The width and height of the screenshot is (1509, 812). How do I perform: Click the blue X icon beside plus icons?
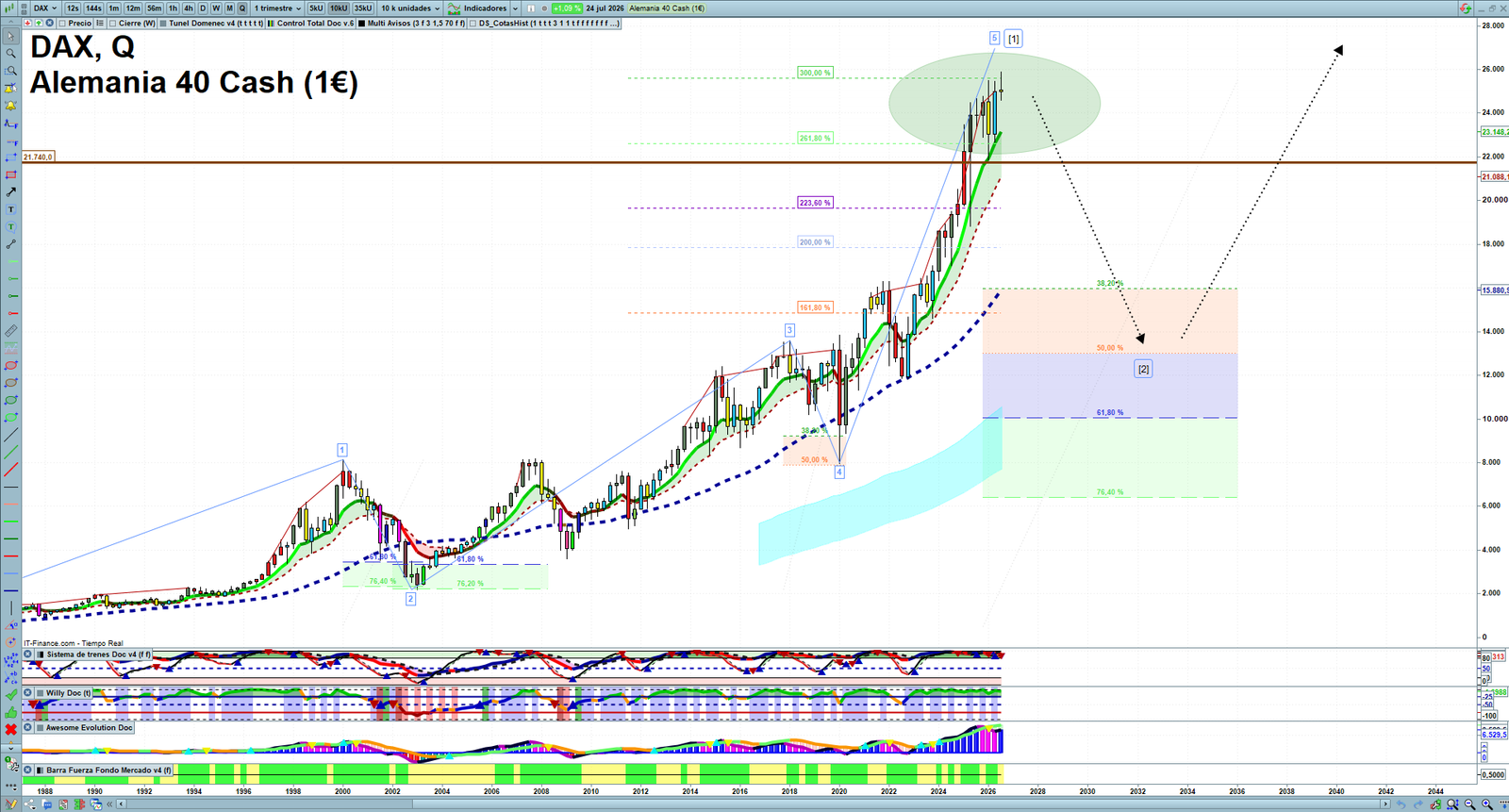coord(49,23)
